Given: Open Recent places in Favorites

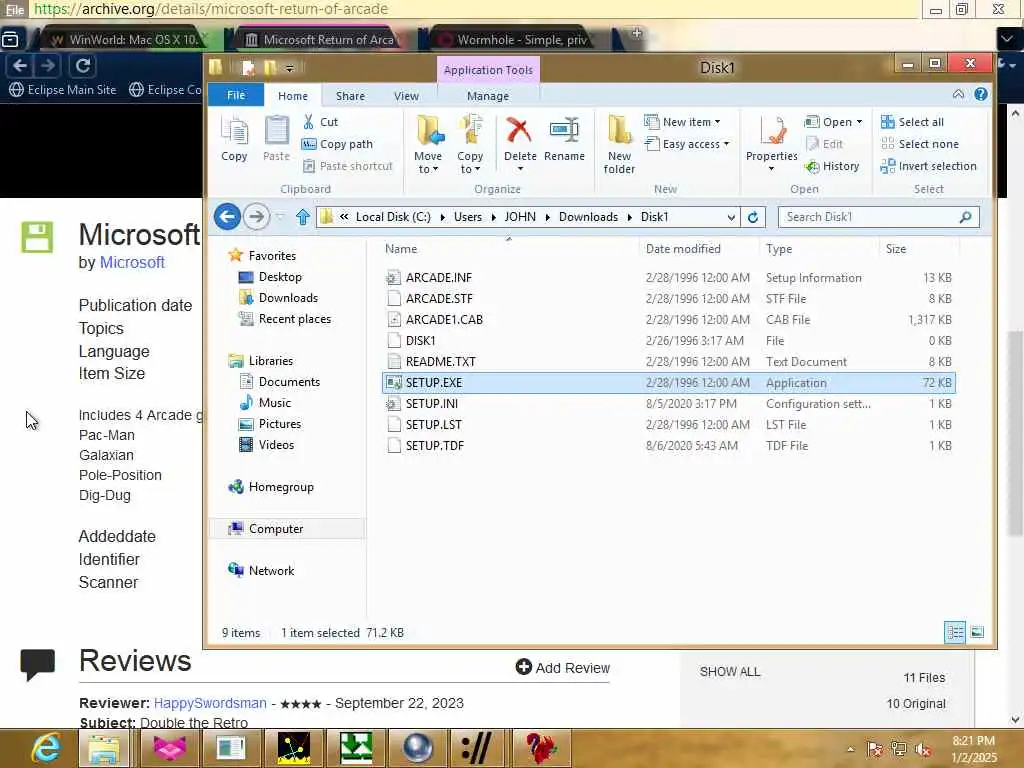Looking at the screenshot, I should (x=294, y=319).
